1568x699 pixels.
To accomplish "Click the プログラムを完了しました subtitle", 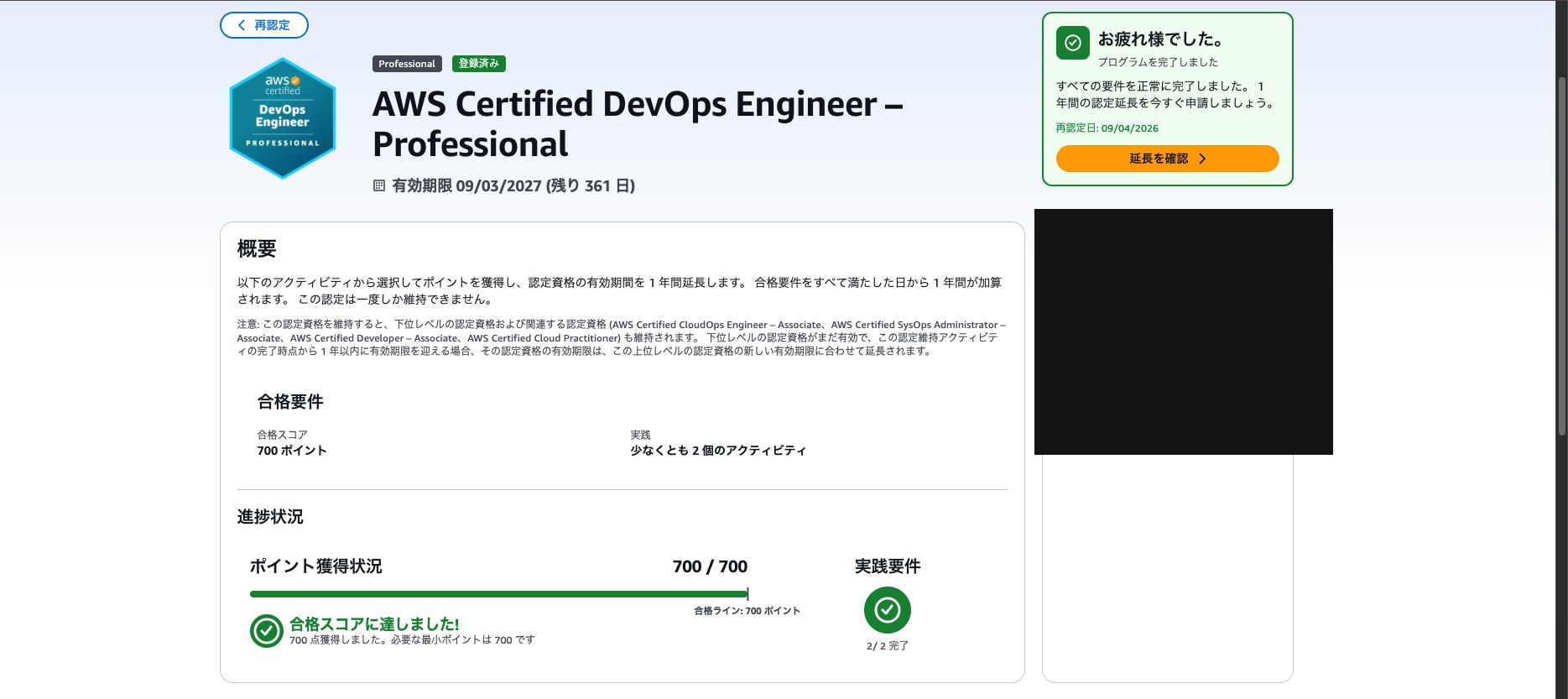I will [x=1158, y=62].
